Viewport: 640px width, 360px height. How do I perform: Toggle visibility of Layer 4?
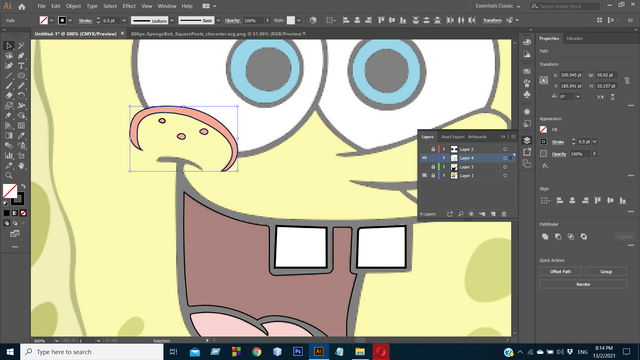pos(424,158)
